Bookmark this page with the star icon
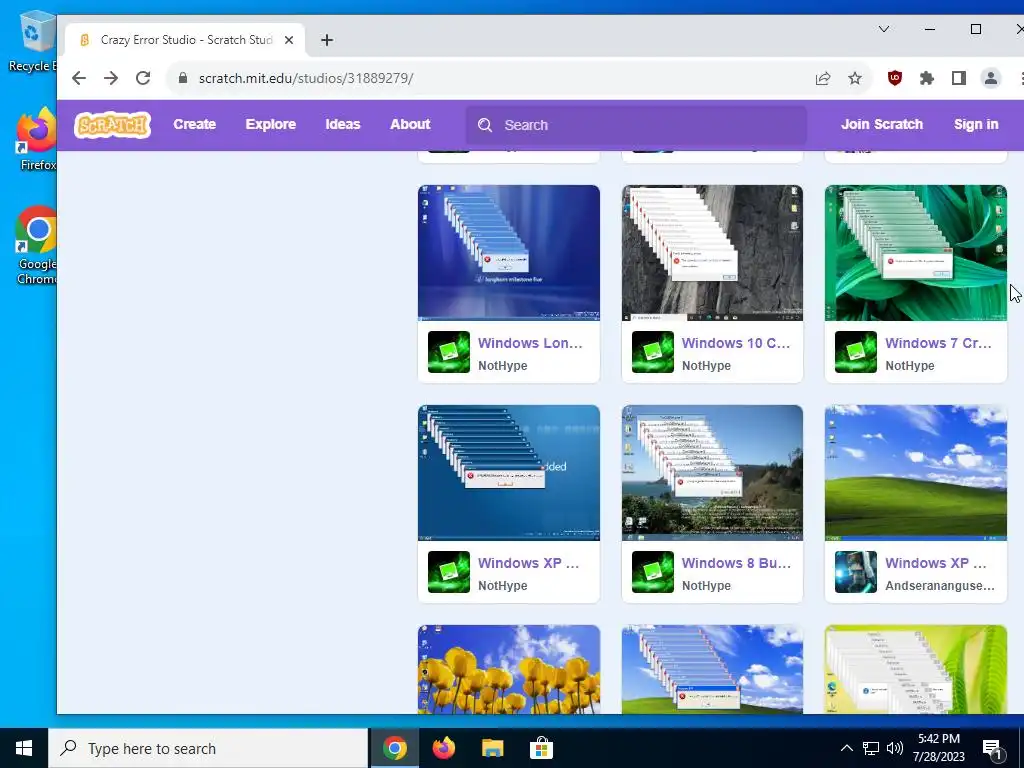 click(855, 78)
